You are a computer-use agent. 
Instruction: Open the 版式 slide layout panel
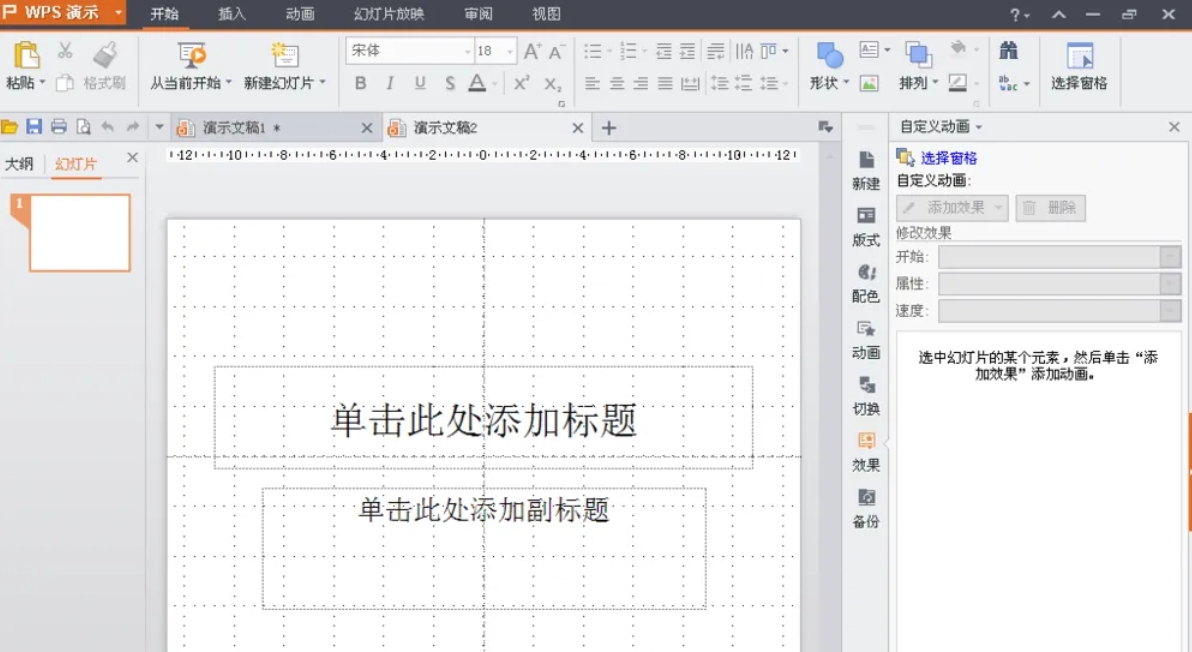(x=866, y=227)
